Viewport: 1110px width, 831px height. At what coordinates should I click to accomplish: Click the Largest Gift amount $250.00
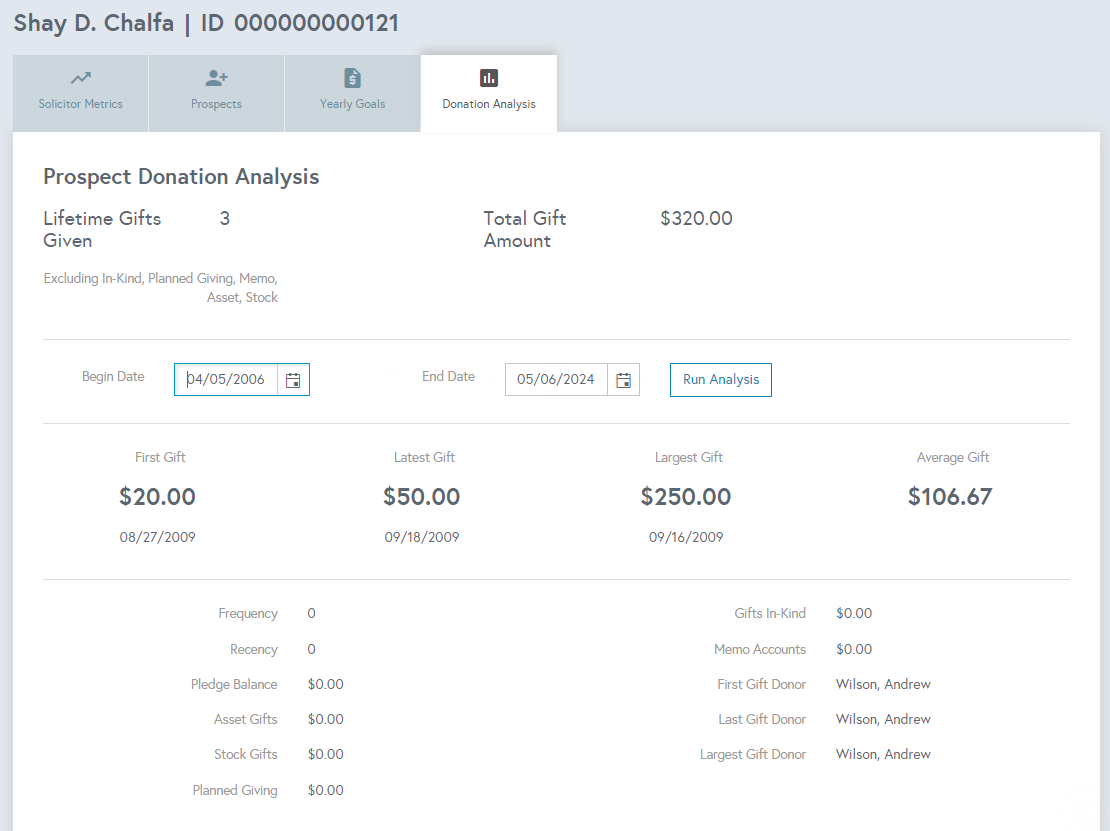[686, 497]
